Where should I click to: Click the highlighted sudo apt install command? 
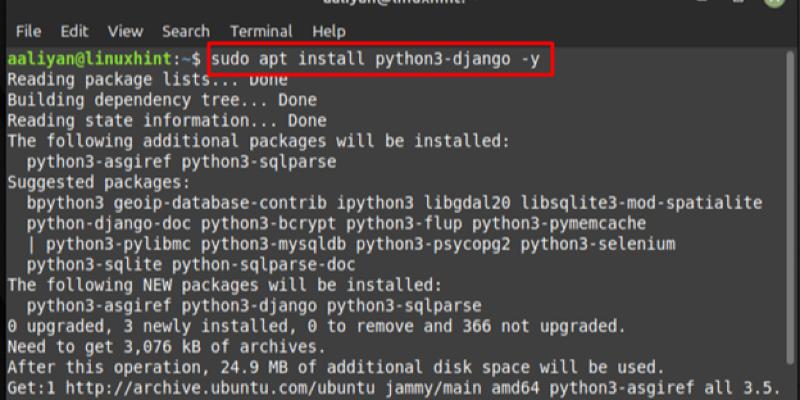pos(375,59)
